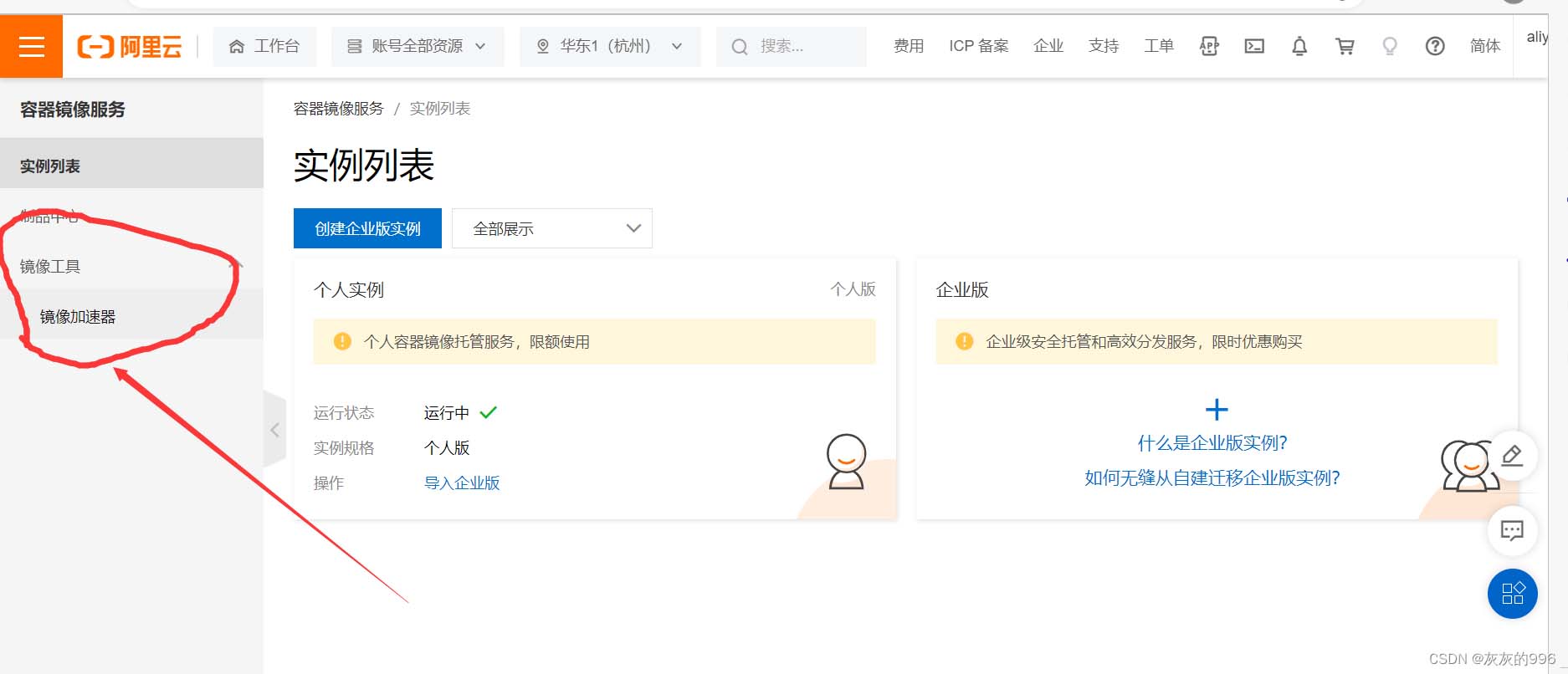The image size is (1568, 674).
Task: Focus the top 搜索 search field
Action: tap(791, 46)
